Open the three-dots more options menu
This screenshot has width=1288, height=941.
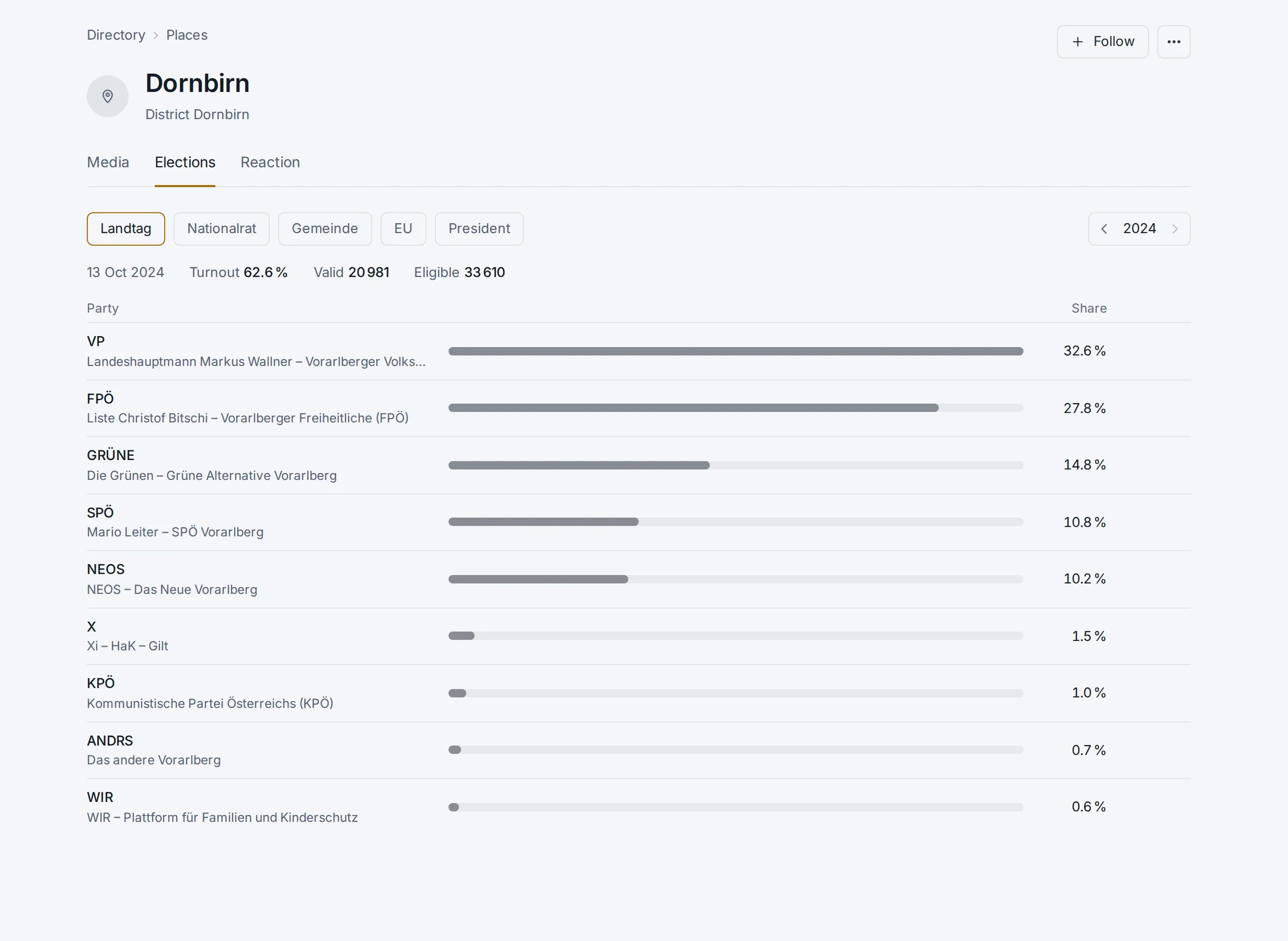1174,41
